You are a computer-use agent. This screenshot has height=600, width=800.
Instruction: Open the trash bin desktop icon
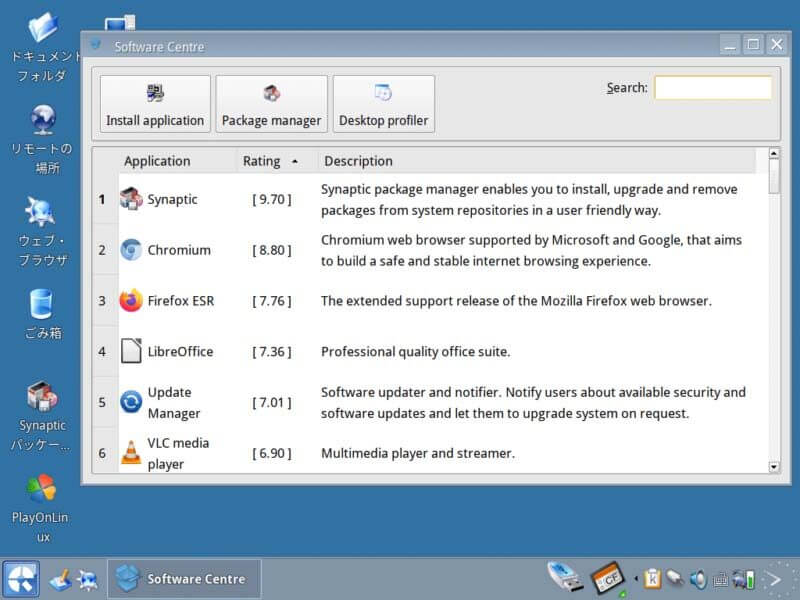tap(41, 304)
